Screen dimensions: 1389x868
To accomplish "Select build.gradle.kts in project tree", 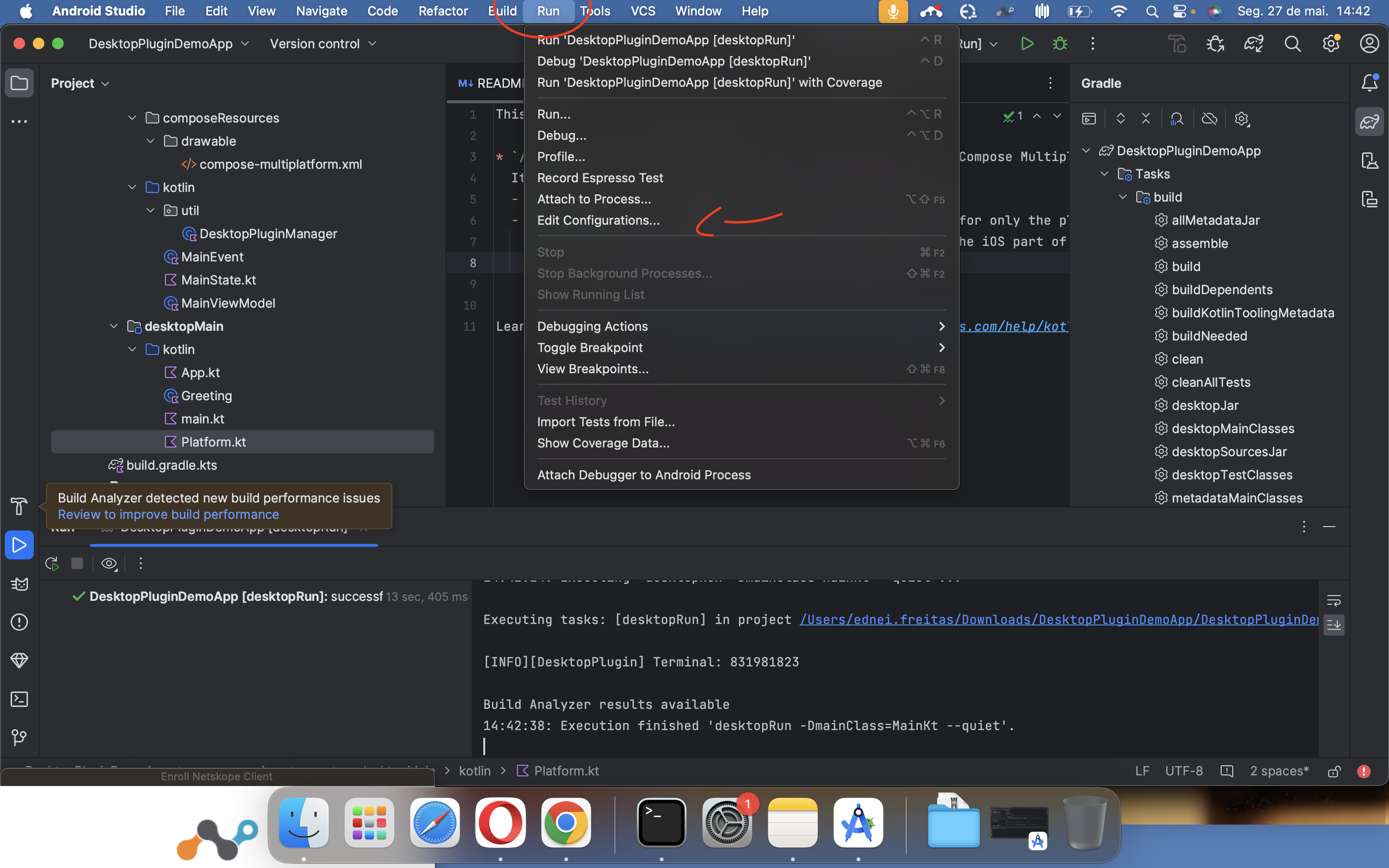I will point(172,465).
